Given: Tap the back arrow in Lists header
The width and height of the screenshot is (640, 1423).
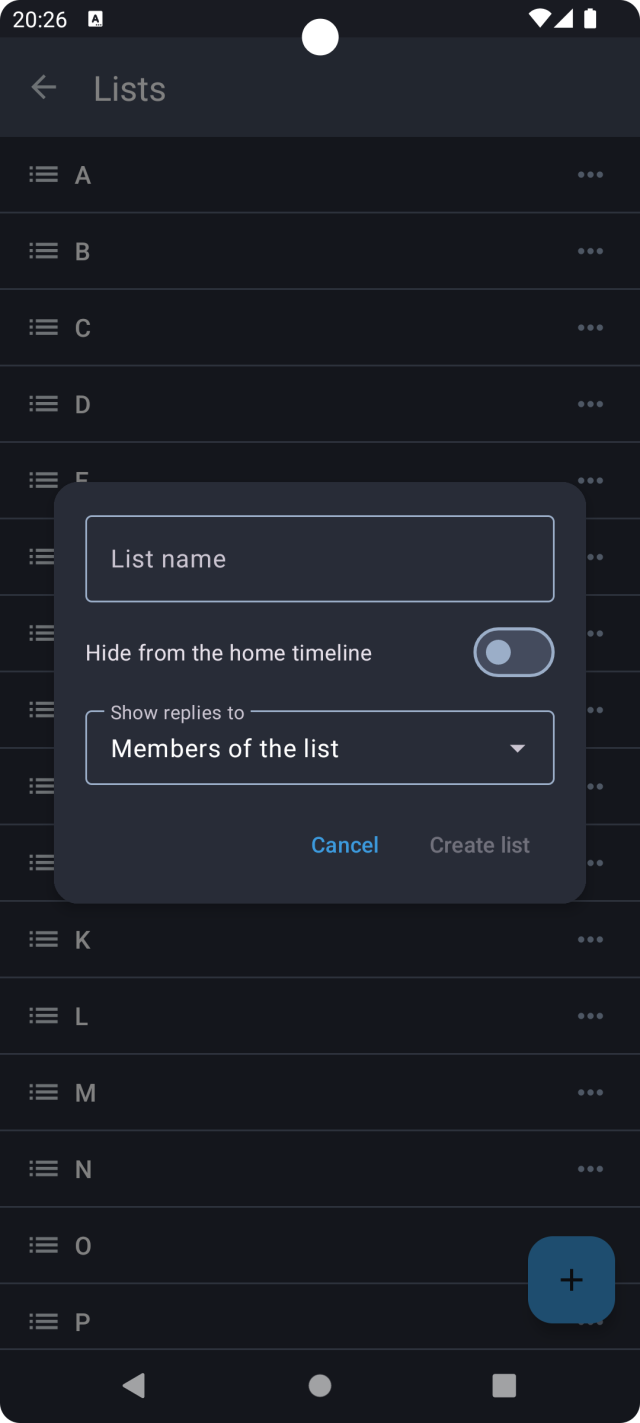Looking at the screenshot, I should [43, 88].
